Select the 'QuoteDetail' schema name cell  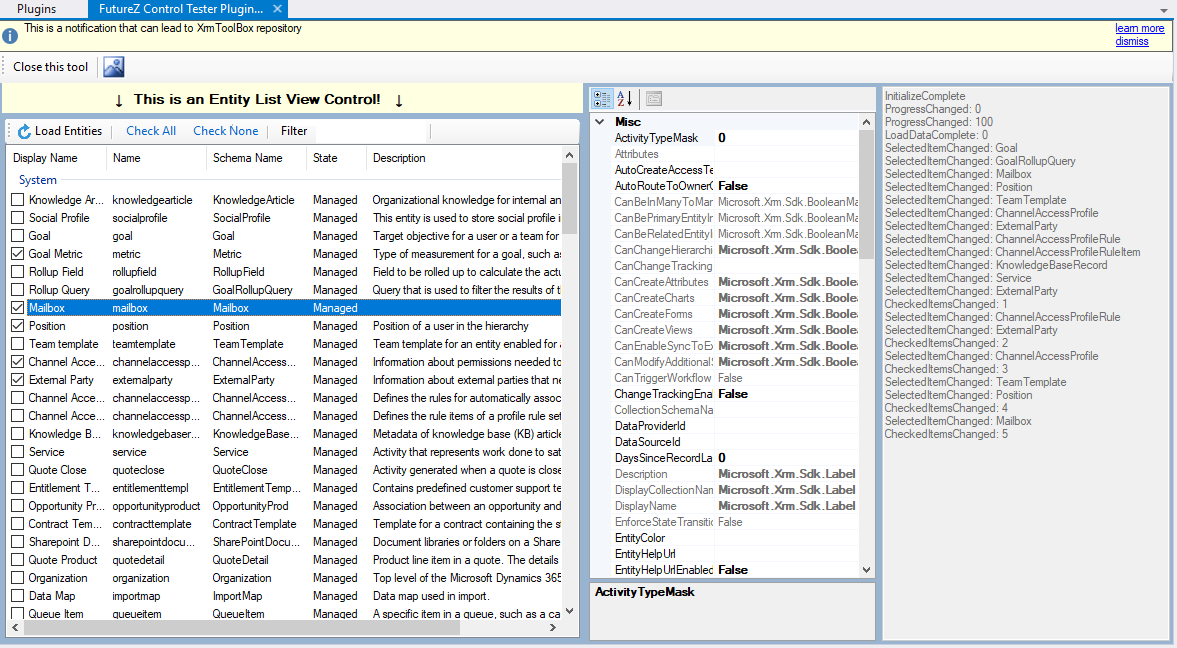(x=240, y=560)
